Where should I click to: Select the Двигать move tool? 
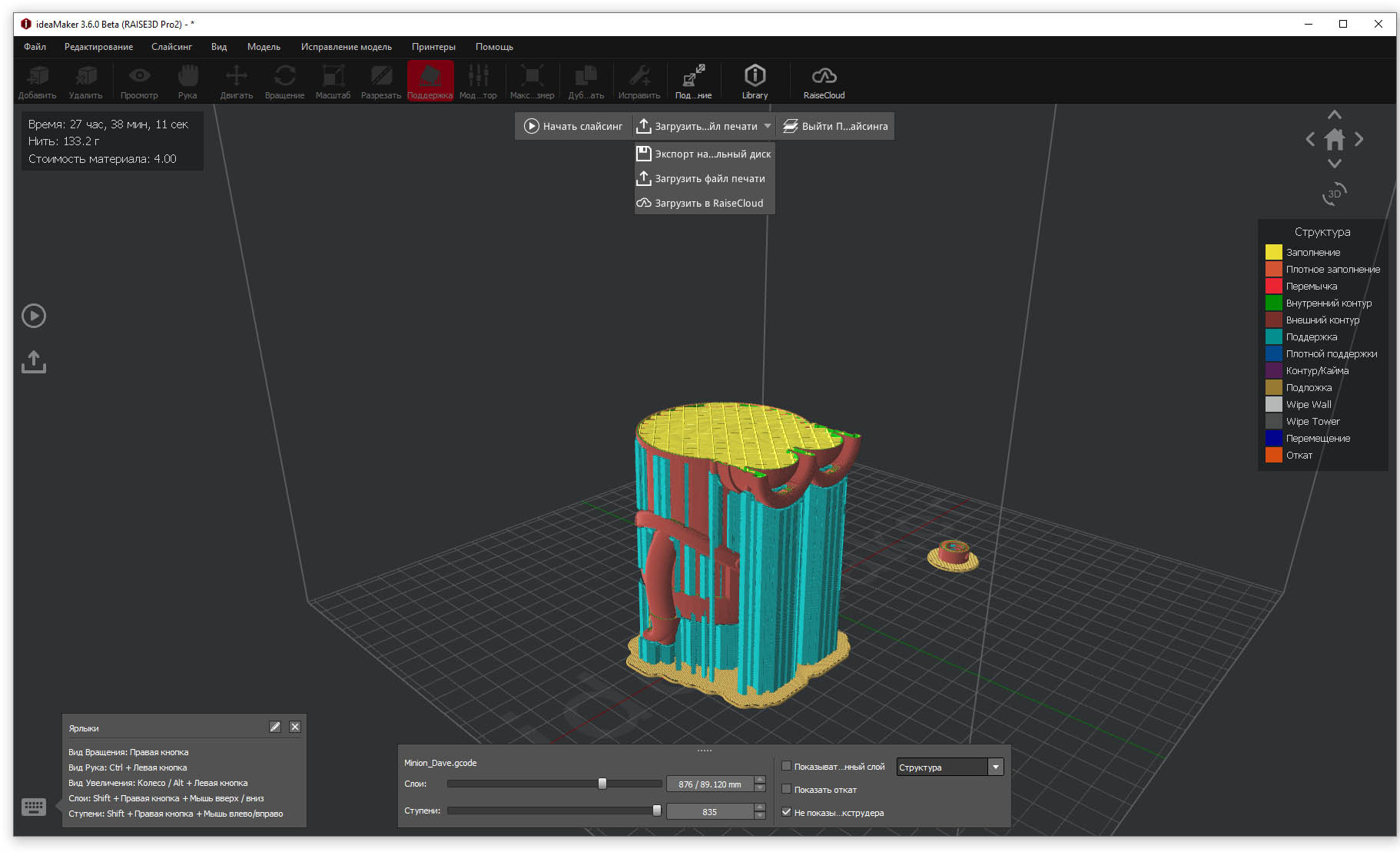point(237,81)
